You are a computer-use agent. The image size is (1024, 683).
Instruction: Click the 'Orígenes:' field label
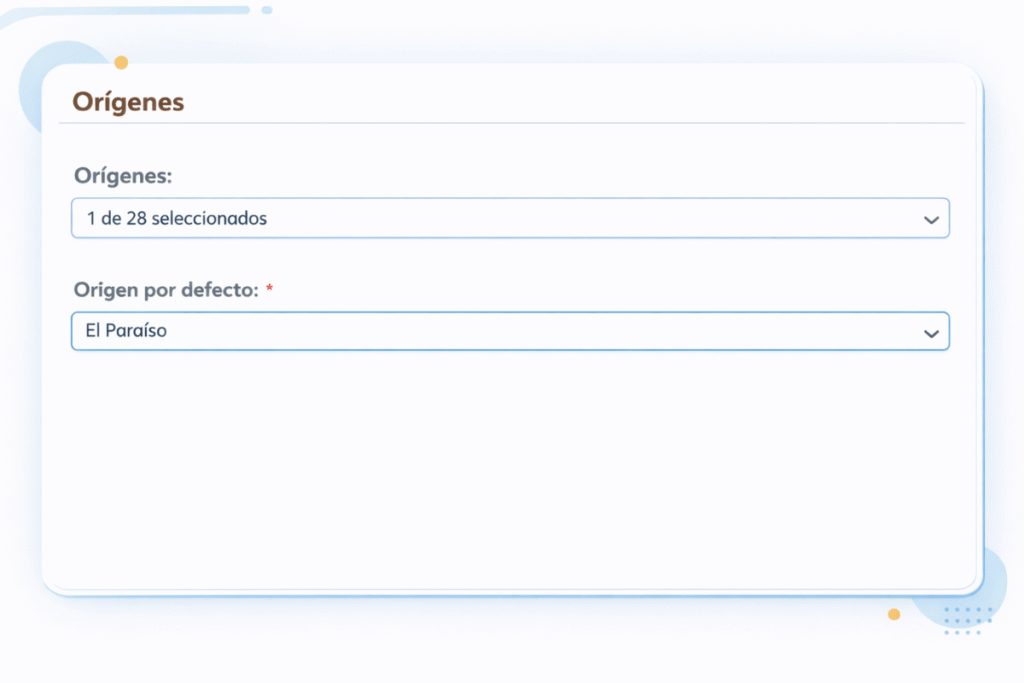pyautogui.click(x=123, y=176)
